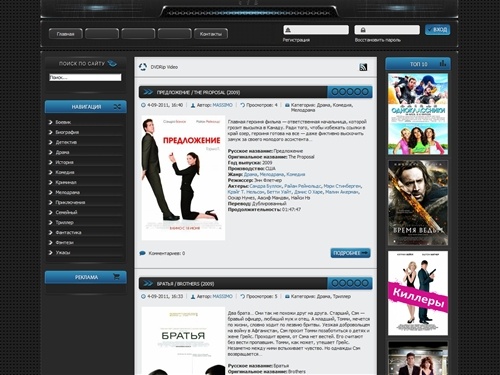
Task: Open the Сандра Буллок actor link
Action: tap(266, 186)
